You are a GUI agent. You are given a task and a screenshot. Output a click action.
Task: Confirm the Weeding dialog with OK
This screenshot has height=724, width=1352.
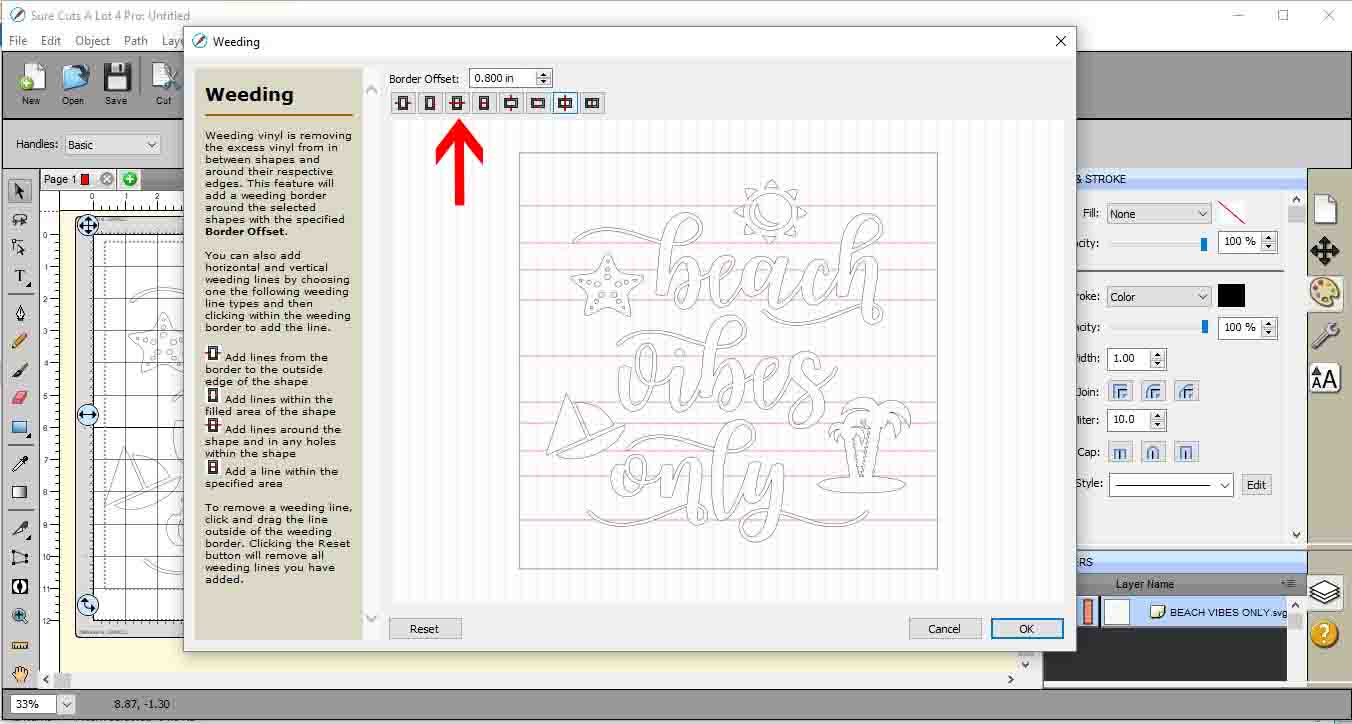[1027, 629]
